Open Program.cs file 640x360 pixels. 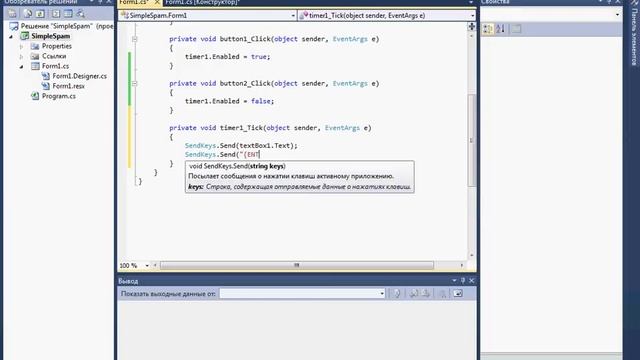pos(59,96)
